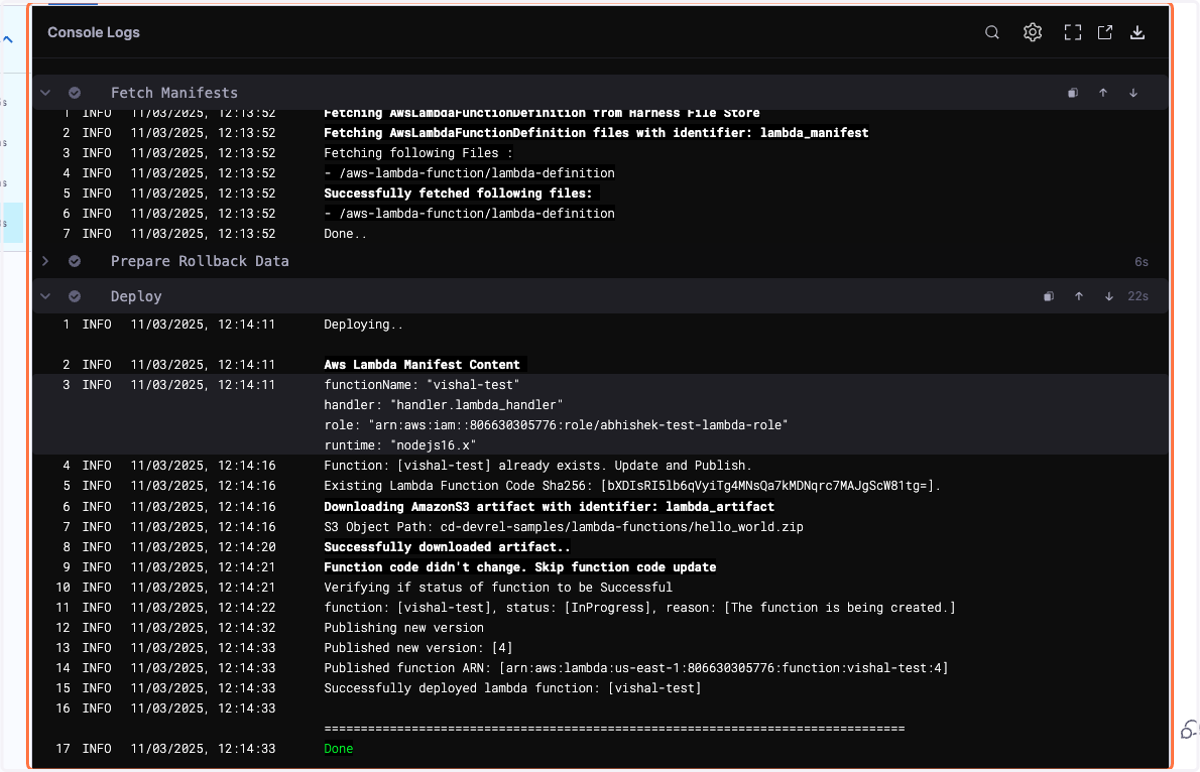Click line number 16 in Deploy logs
Viewport: 1200px width, 772px height.
[63, 708]
